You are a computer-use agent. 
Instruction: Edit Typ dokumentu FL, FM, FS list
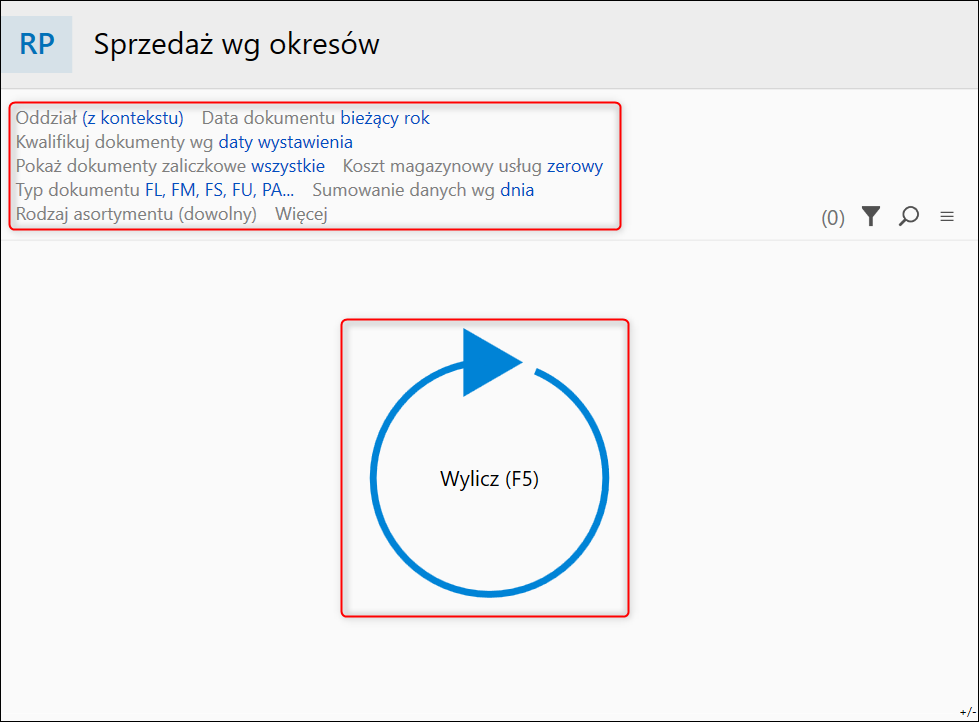pos(219,190)
